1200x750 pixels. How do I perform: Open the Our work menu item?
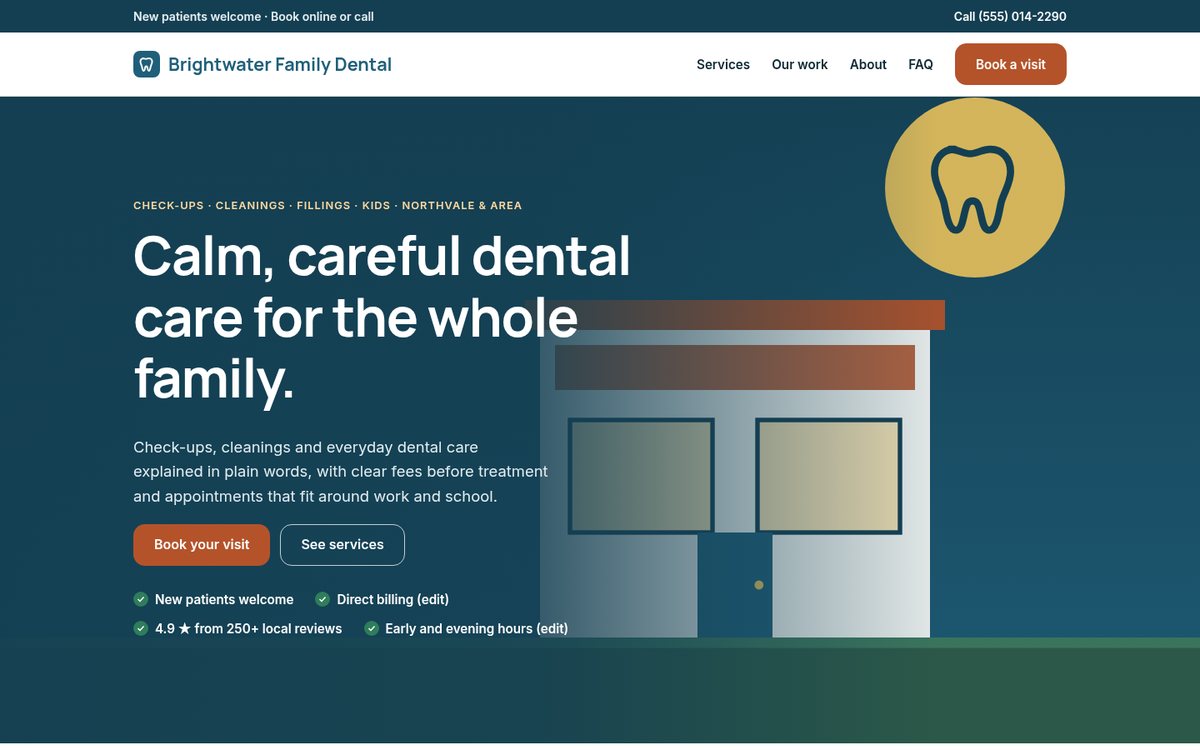[x=800, y=64]
